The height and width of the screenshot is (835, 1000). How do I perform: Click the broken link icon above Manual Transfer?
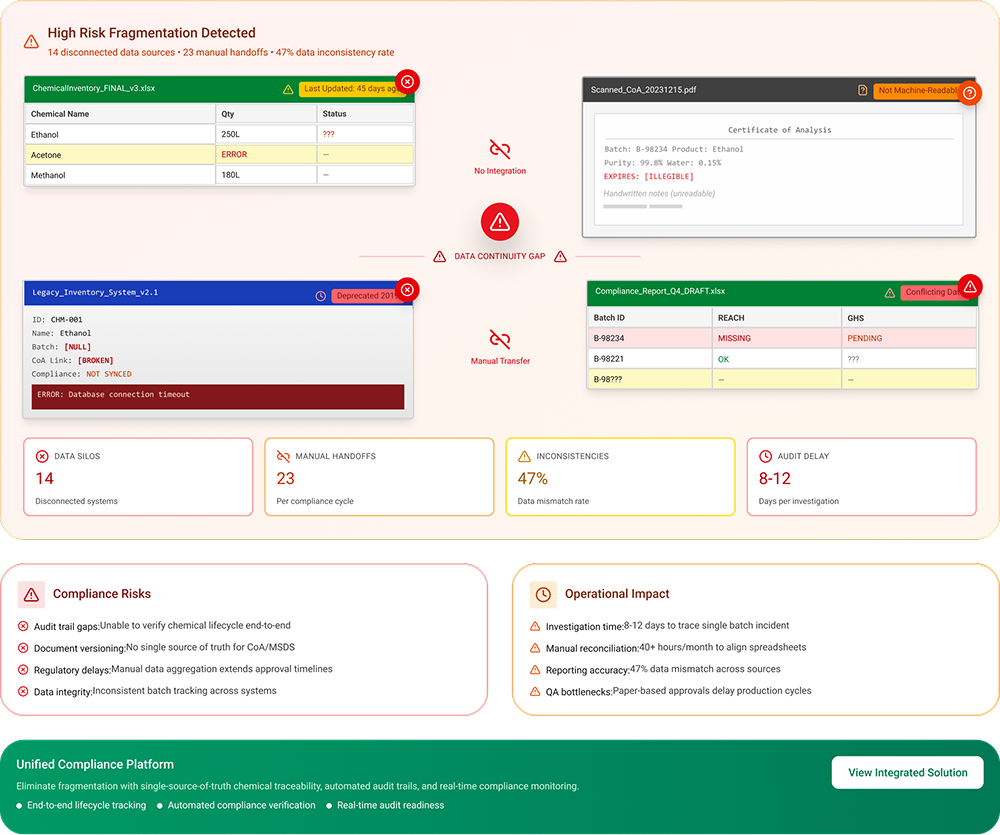click(500, 339)
